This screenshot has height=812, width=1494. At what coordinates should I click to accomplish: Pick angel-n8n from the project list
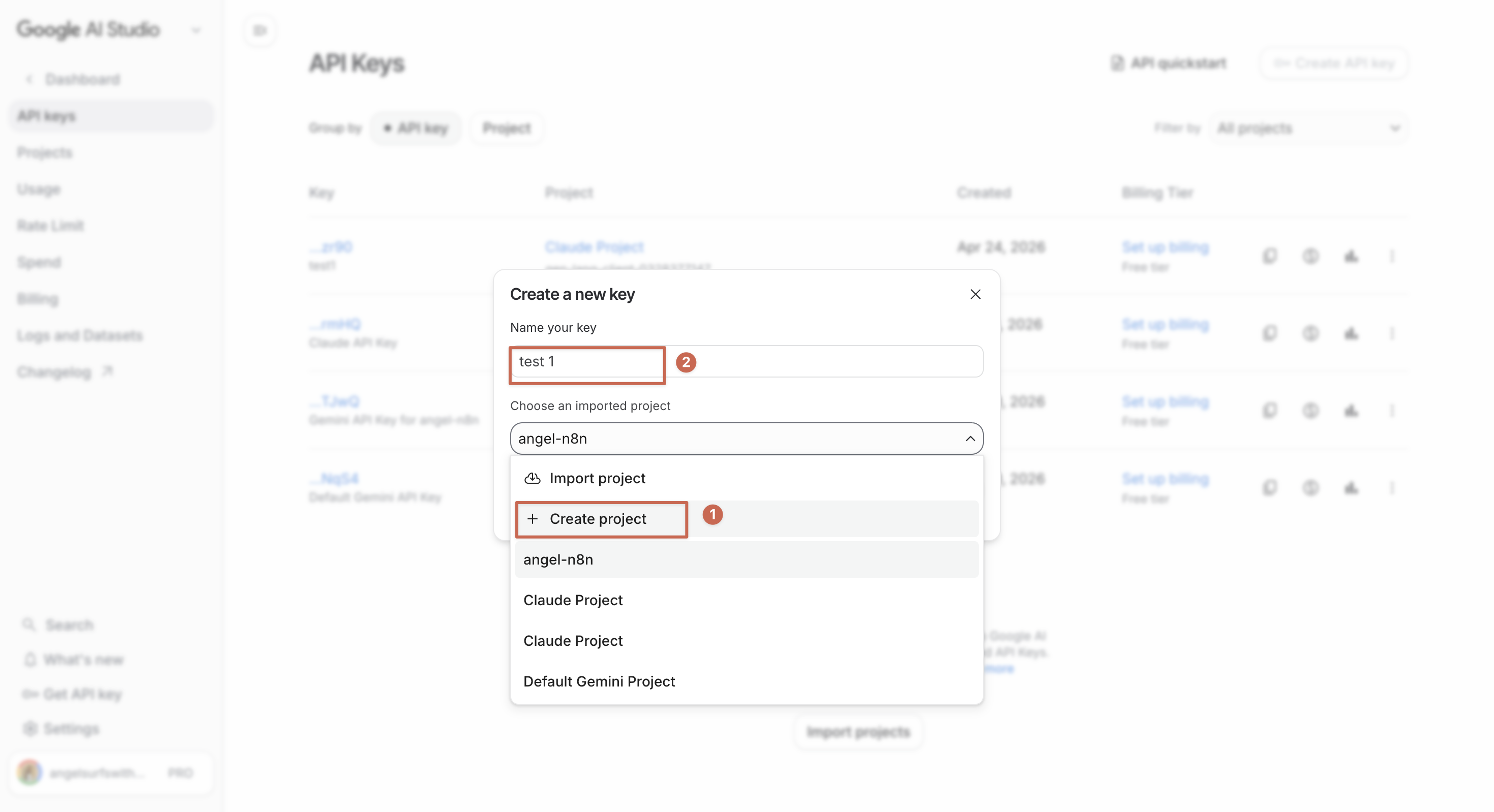coord(746,559)
